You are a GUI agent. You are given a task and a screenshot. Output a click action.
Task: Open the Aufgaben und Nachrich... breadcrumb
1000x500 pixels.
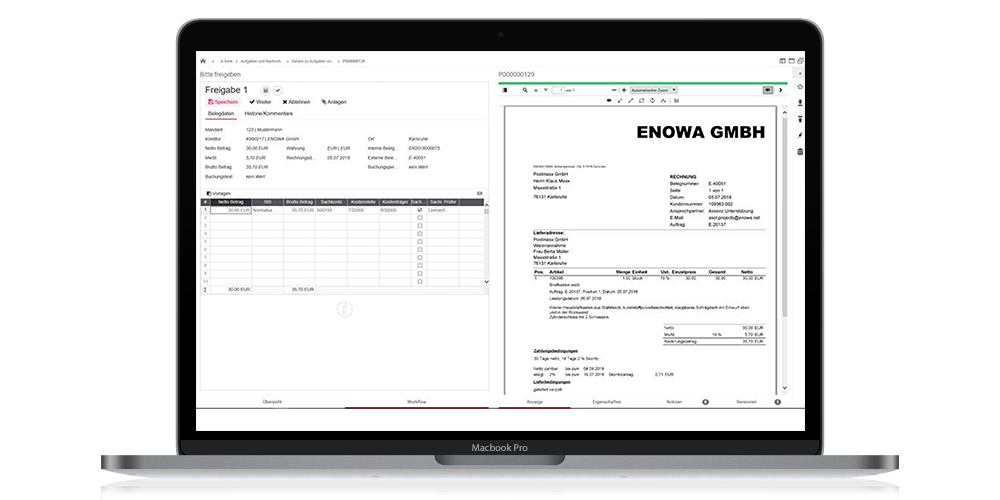[x=261, y=61]
